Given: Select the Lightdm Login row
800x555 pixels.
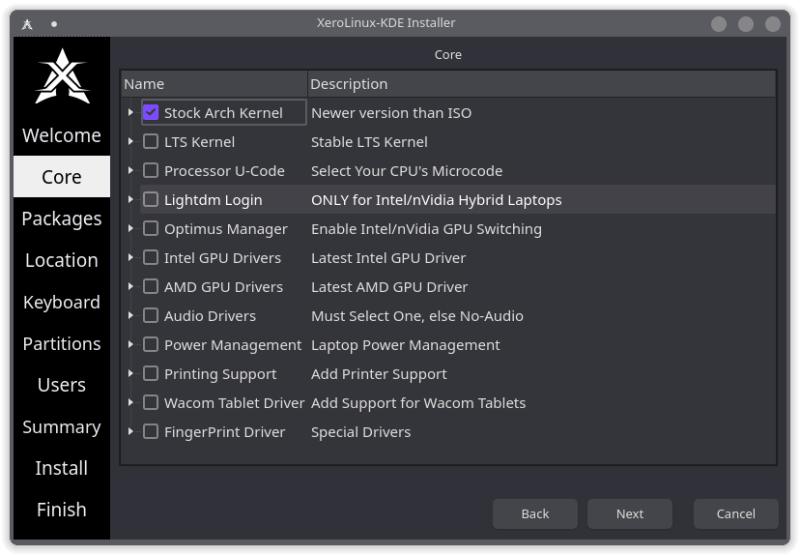Looking at the screenshot, I should pyautogui.click(x=213, y=200).
